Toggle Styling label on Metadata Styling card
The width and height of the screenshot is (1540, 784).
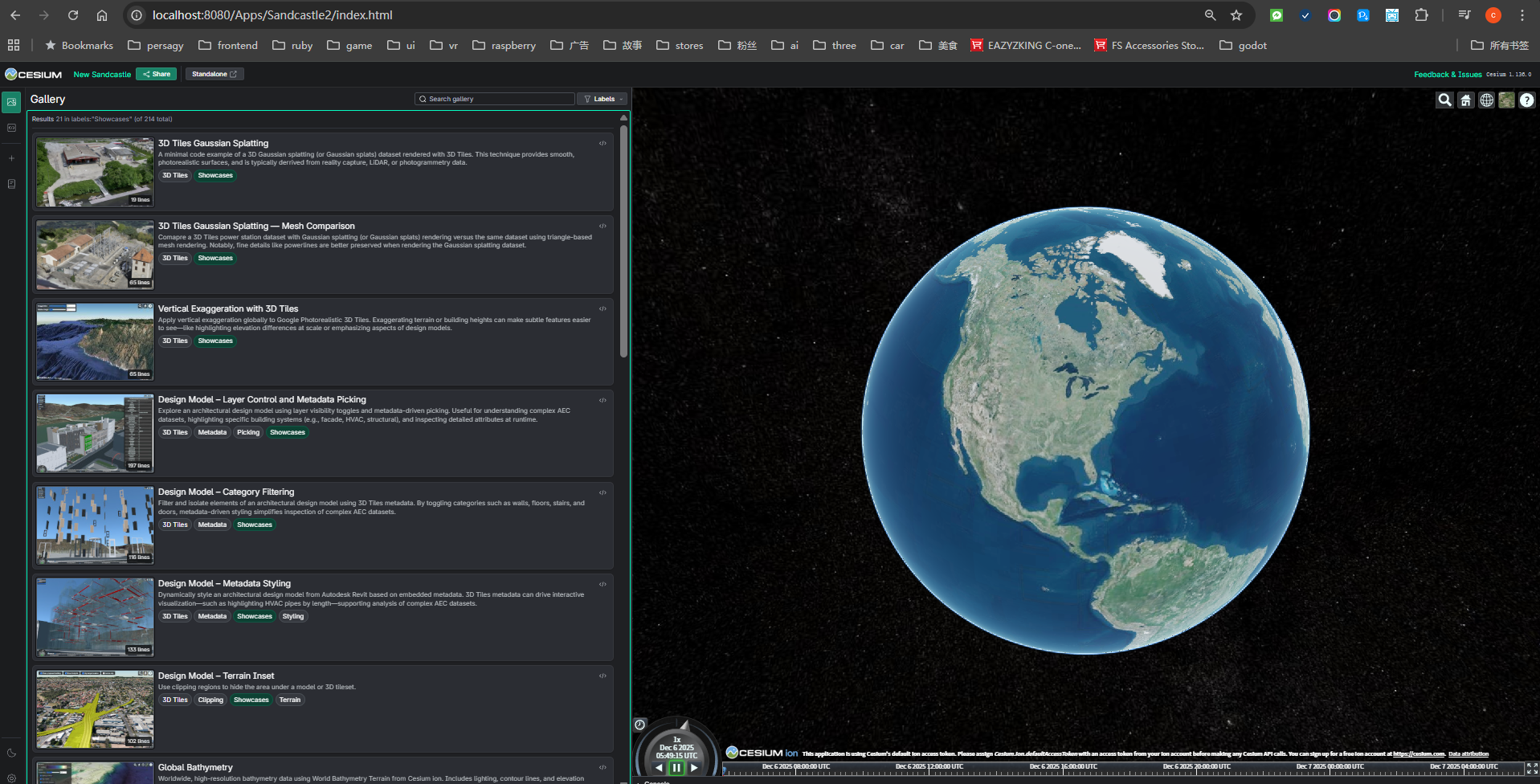pos(293,617)
